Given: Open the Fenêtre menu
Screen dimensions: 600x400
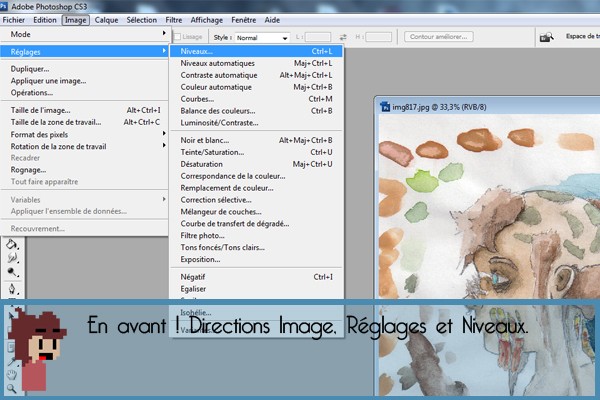Looking at the screenshot, I should tap(243, 20).
